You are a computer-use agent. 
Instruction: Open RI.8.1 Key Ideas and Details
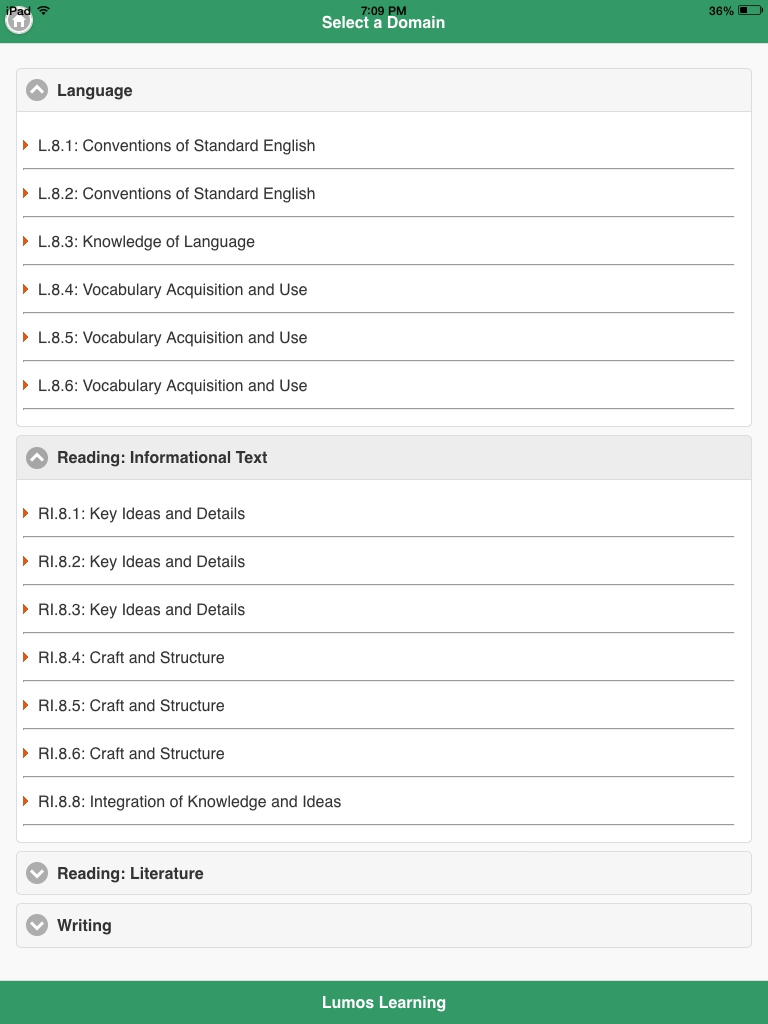pyautogui.click(x=141, y=514)
